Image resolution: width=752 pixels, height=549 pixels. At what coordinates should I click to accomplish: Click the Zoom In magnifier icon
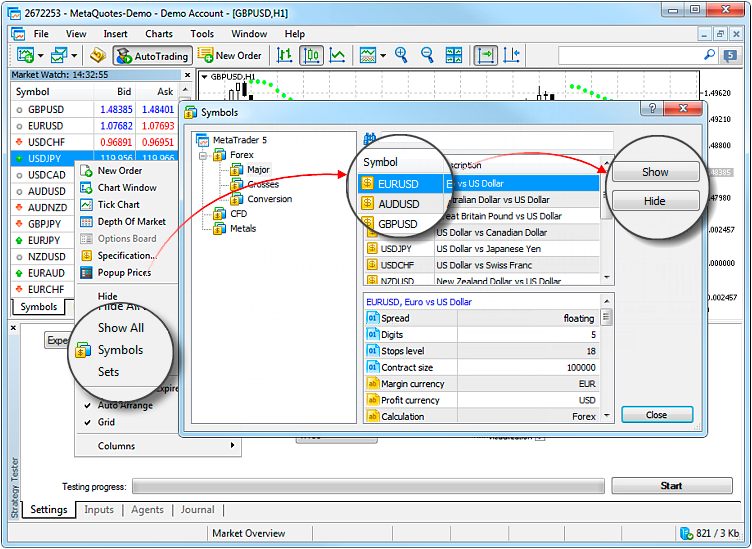coord(401,55)
